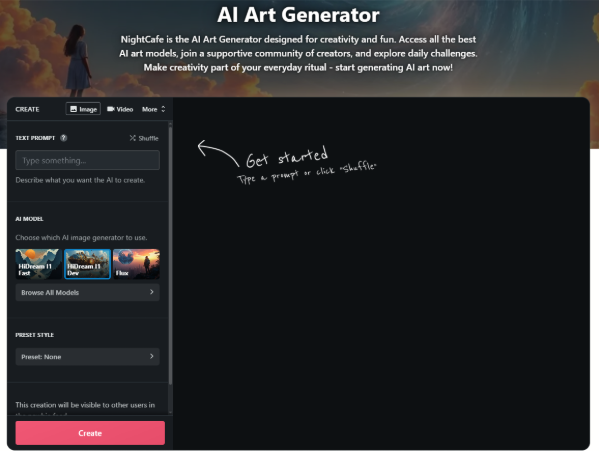
Task: Click the text prompt help question-mark icon
Action: (64, 138)
